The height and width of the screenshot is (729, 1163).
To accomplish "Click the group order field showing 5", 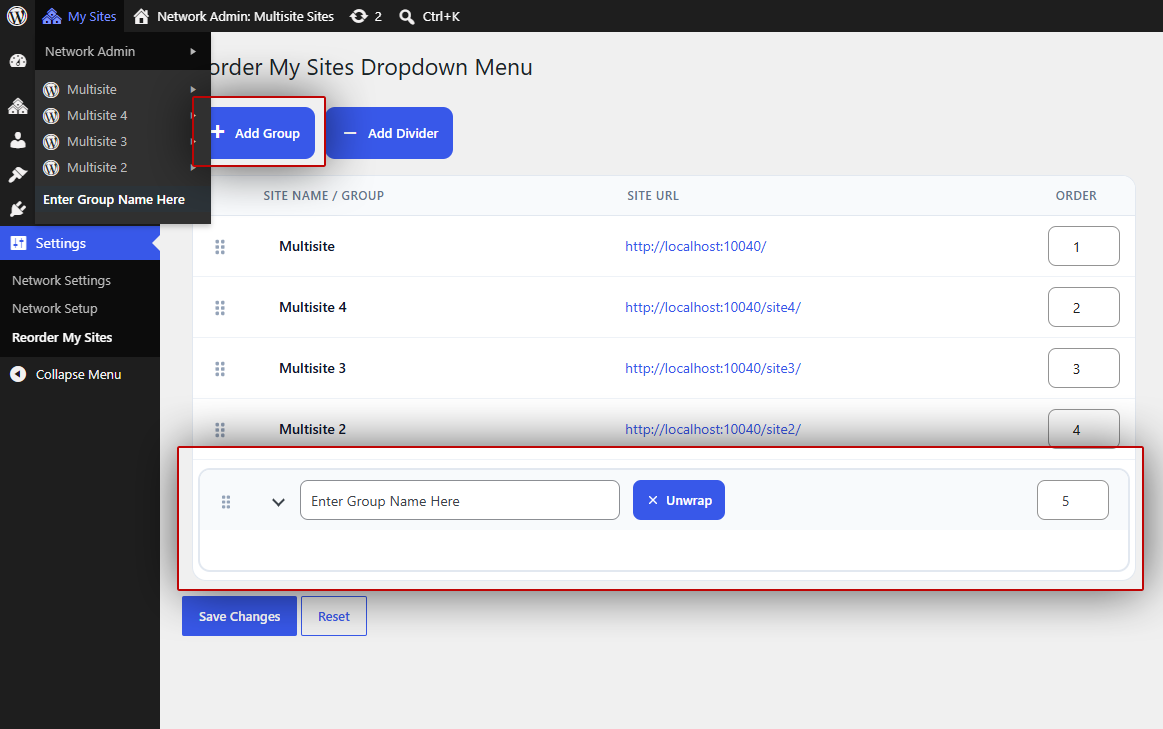I will 1073,501.
